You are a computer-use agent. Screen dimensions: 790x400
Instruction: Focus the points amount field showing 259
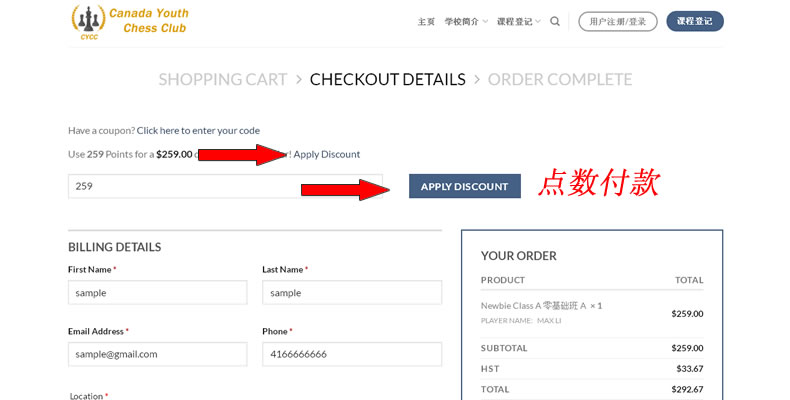(x=225, y=186)
